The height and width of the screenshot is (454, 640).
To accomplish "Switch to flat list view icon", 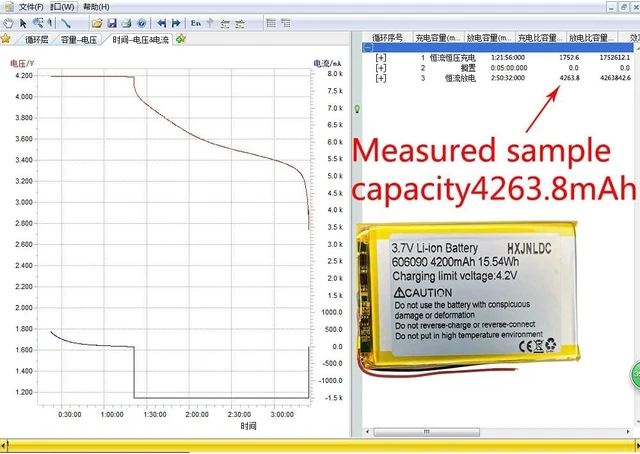I will point(271,23).
